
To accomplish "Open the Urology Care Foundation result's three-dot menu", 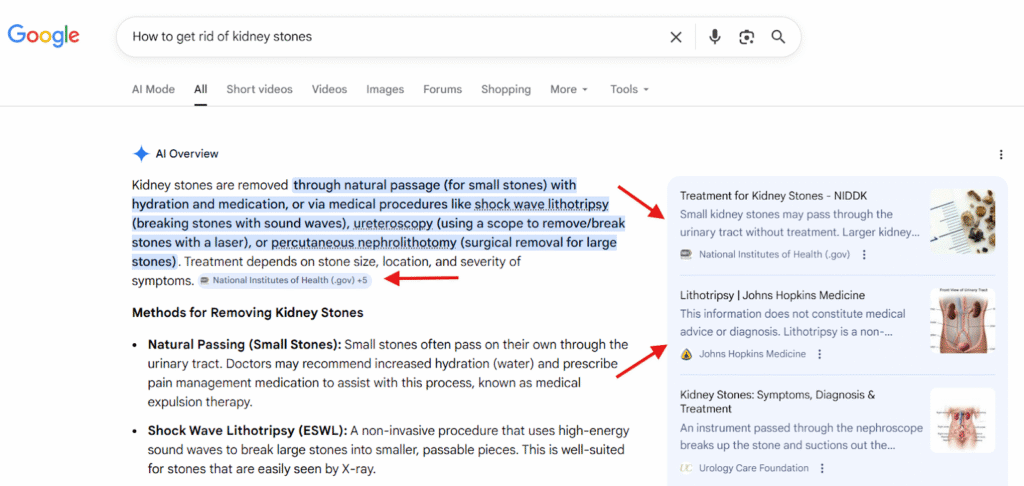I will (x=823, y=468).
